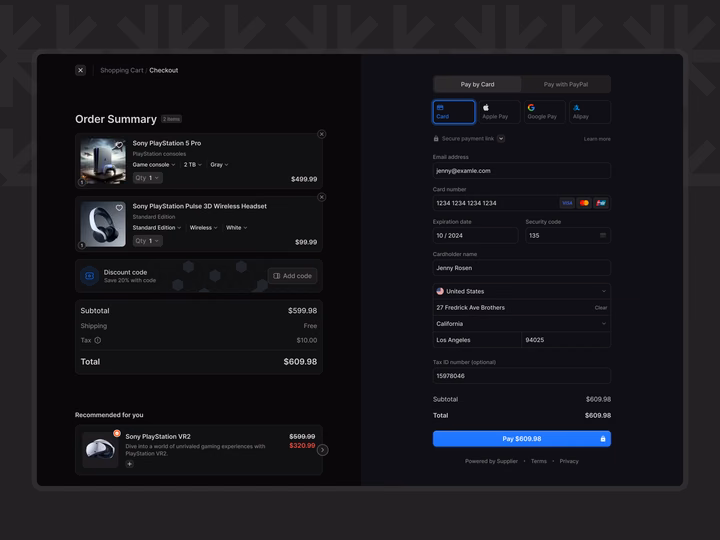Click the 2 items badge
The image size is (720, 540).
pyautogui.click(x=171, y=119)
